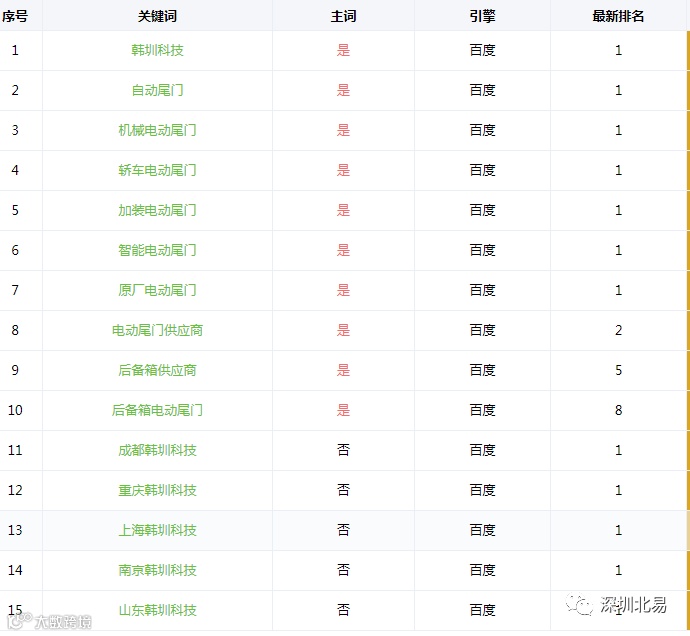The width and height of the screenshot is (690, 636).
Task: Open keyword link 加装电动尾门
Action: (157, 210)
